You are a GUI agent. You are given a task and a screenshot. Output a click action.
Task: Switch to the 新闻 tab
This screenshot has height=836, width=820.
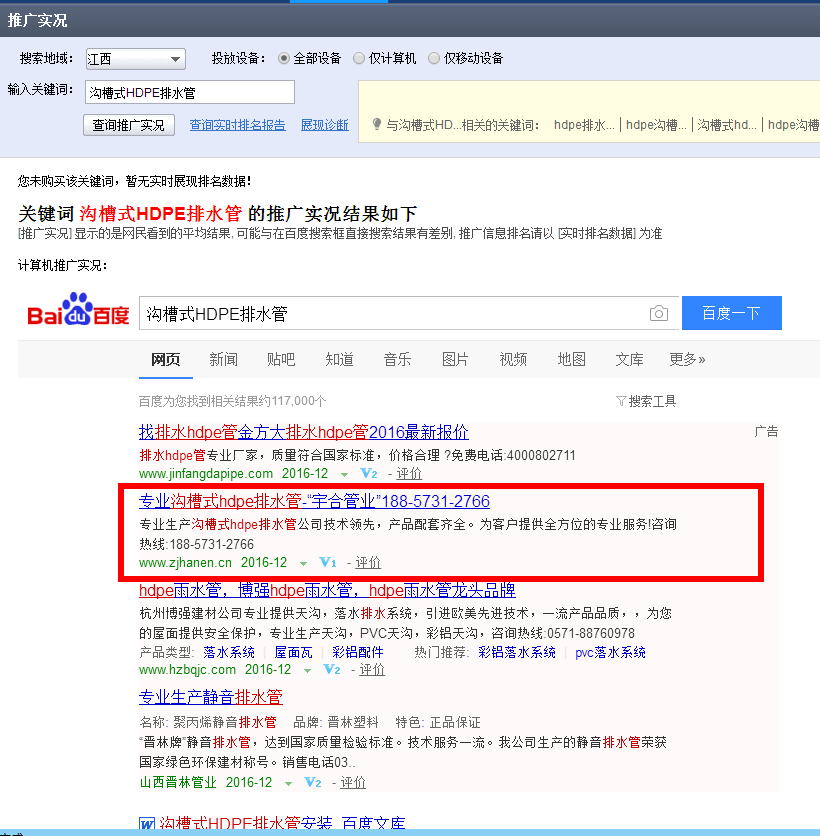click(x=223, y=359)
